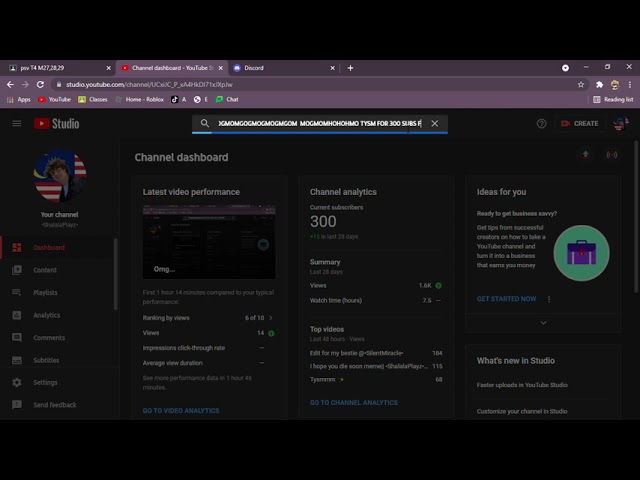The image size is (640, 480).
Task: Open the Reading list
Action: click(x=613, y=99)
